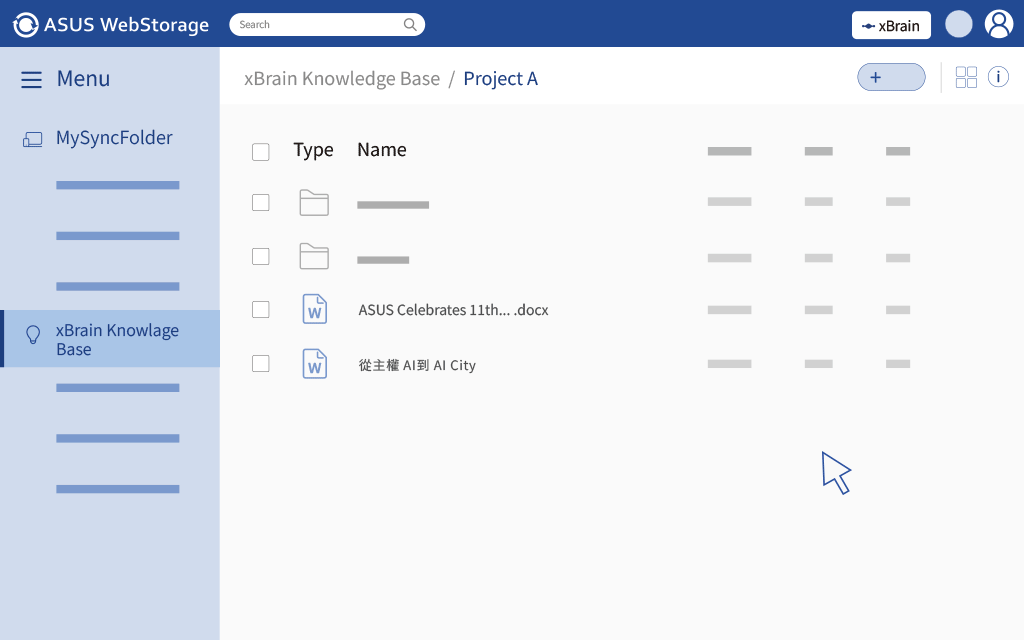Screen dimensions: 1024x640
Task: Check the box for 從主權 AI到 AI City
Action: (x=261, y=364)
